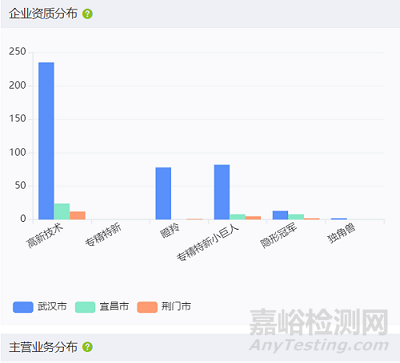Click the green 宜昌市 legend swatch
The image size is (400, 363).
pos(85,307)
